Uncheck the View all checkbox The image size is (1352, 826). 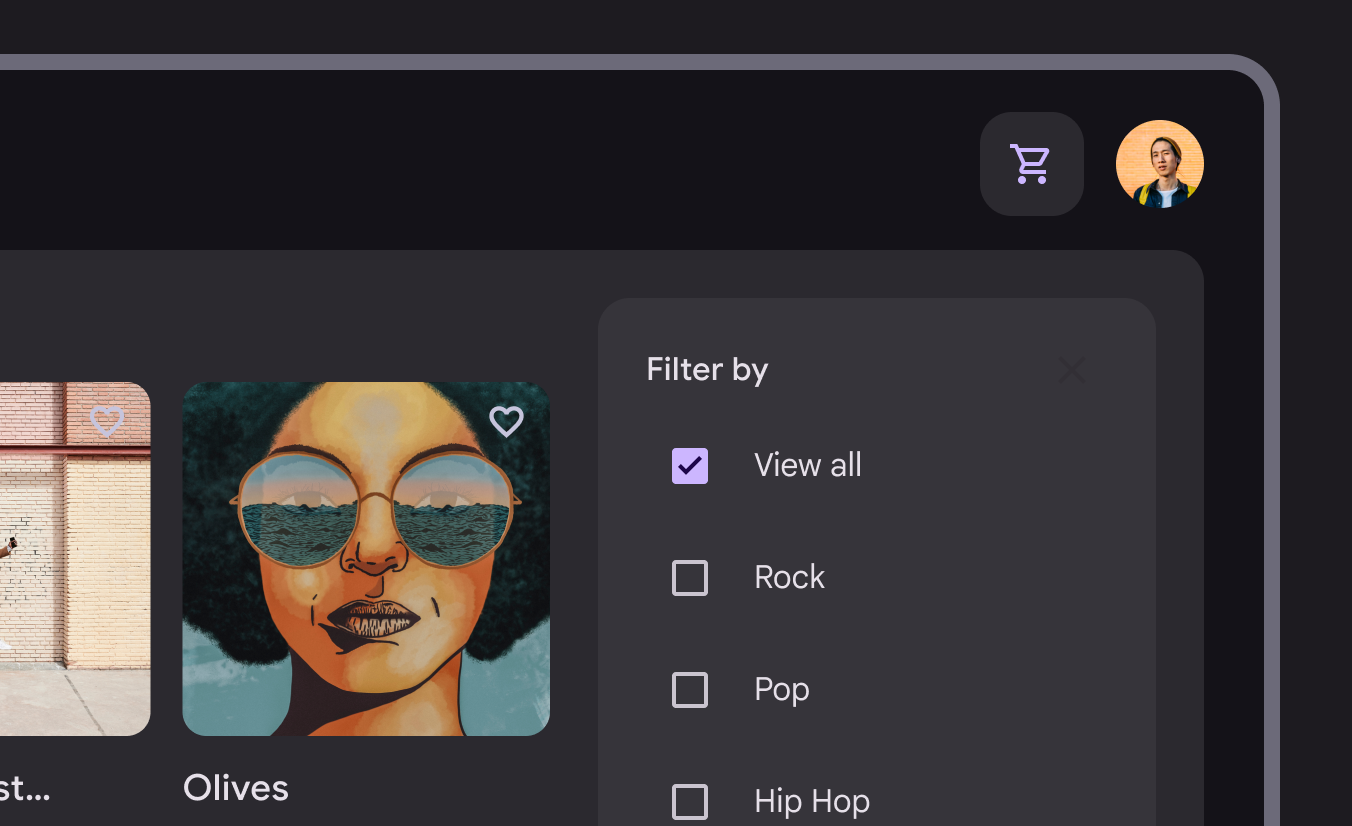[x=690, y=466]
